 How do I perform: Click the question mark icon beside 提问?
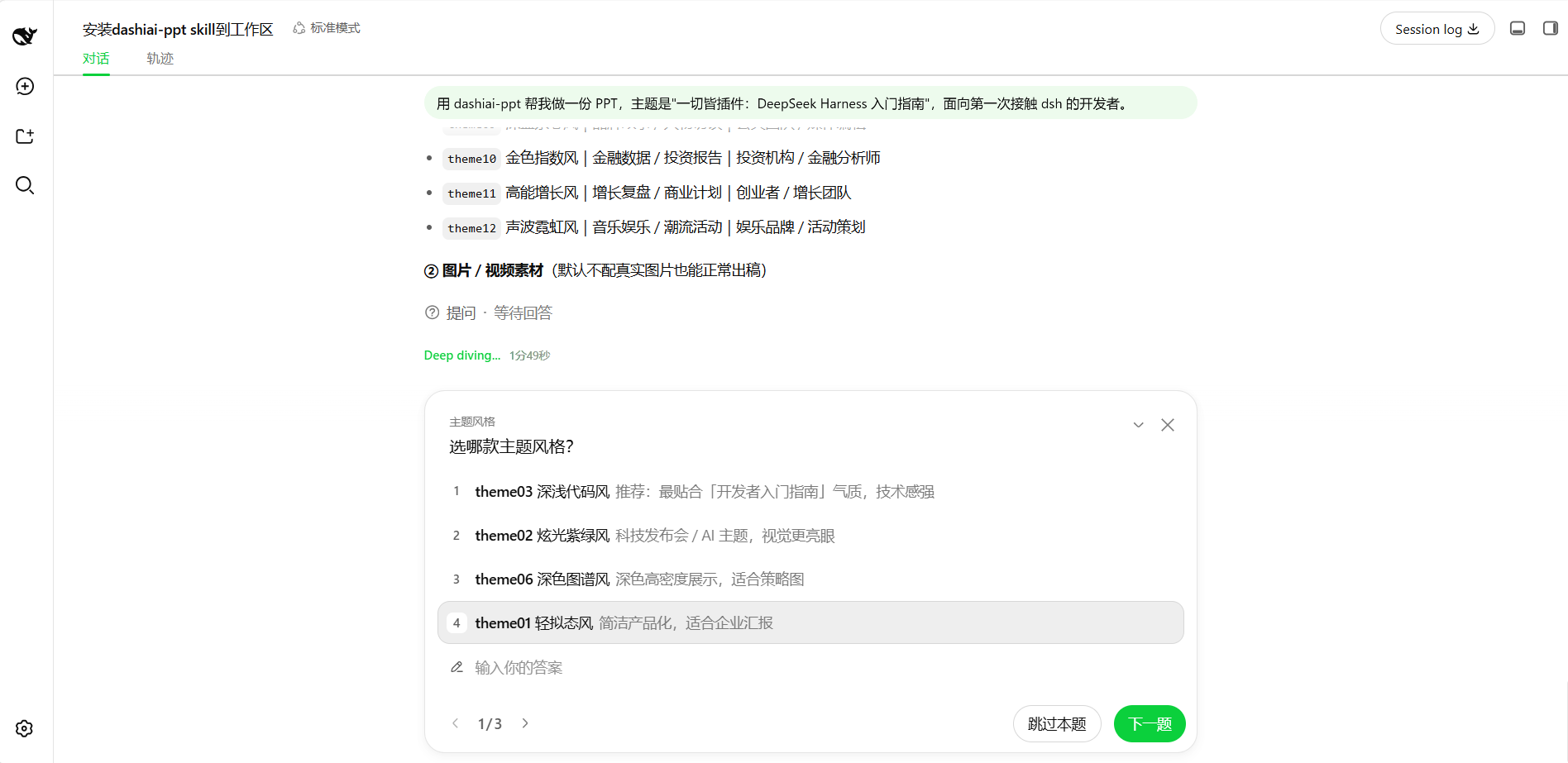click(x=432, y=312)
